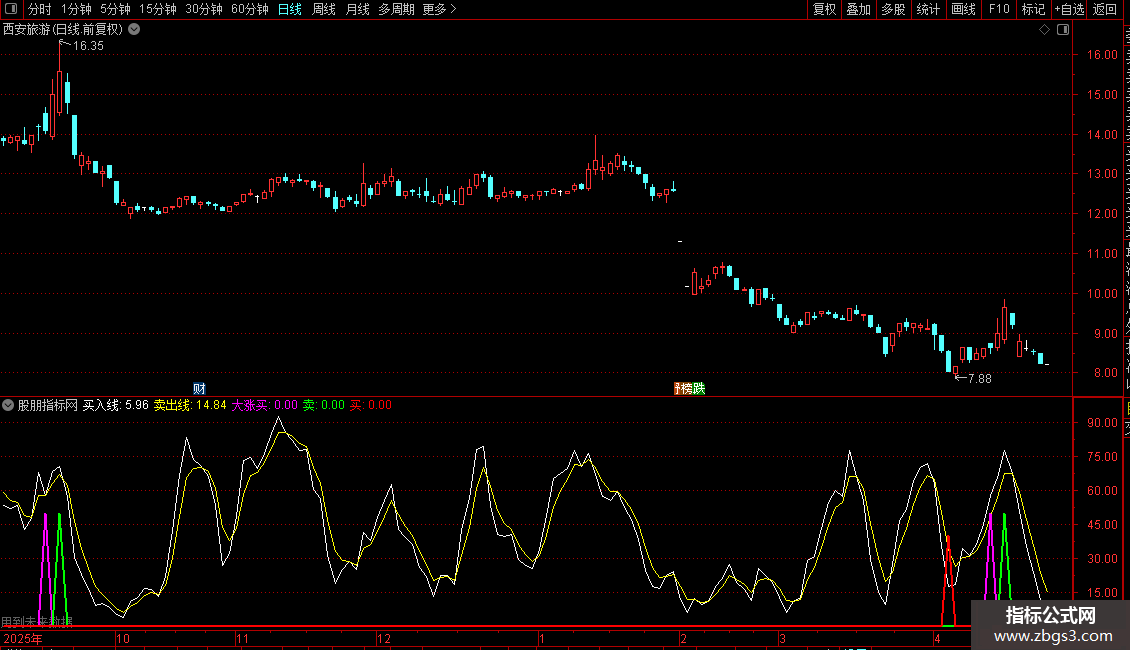Click the green 卖: 0.00 value
This screenshot has width=1130, height=650.
[323, 405]
